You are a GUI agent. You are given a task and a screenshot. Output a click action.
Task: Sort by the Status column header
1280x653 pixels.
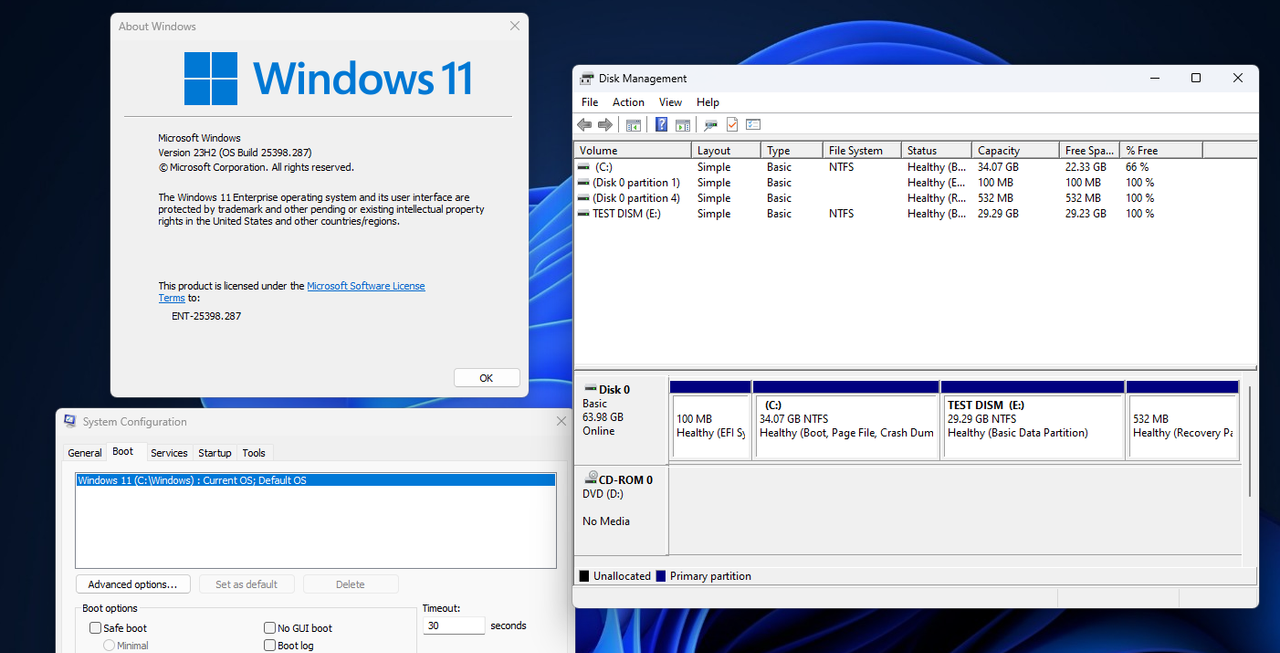click(936, 150)
